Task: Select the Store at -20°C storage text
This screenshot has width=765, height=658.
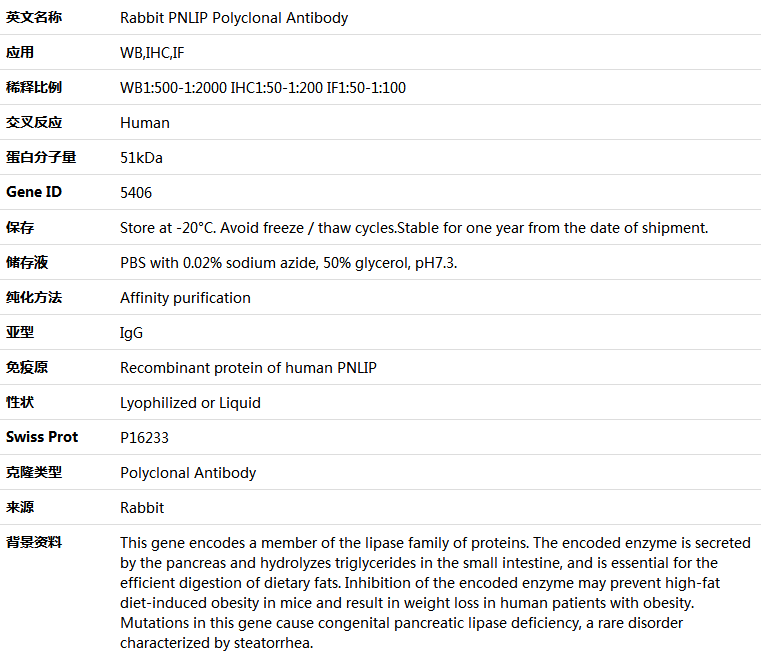Action: click(414, 228)
